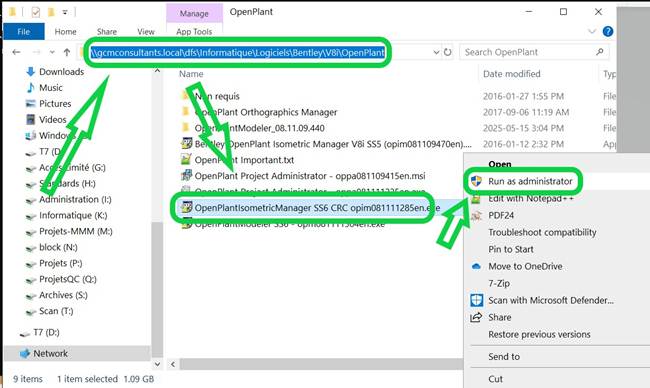This screenshot has width=650, height=388.
Task: Go up one folder level
Action: coord(67,52)
